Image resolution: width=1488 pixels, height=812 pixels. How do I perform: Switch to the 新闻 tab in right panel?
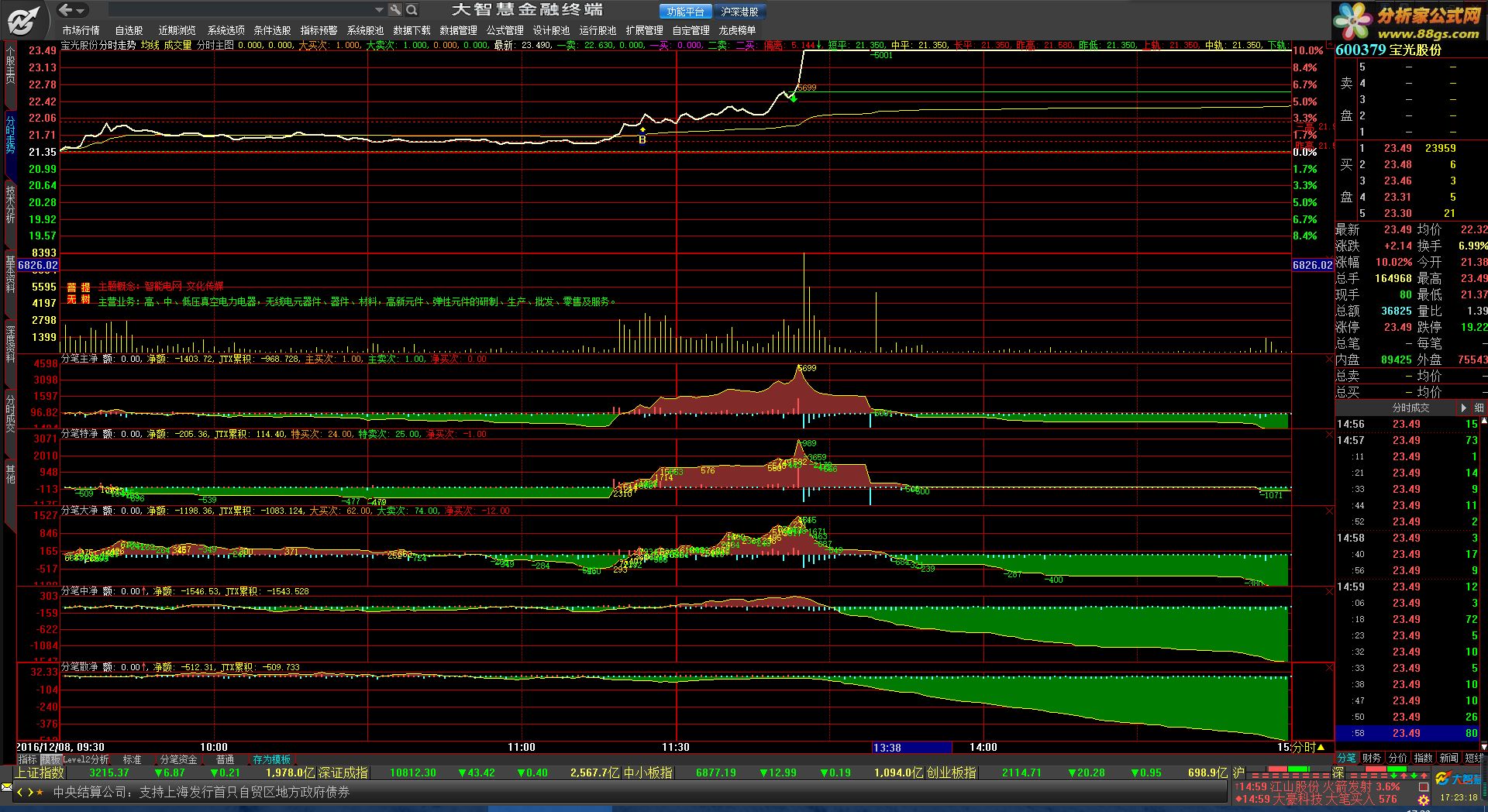click(x=1448, y=758)
